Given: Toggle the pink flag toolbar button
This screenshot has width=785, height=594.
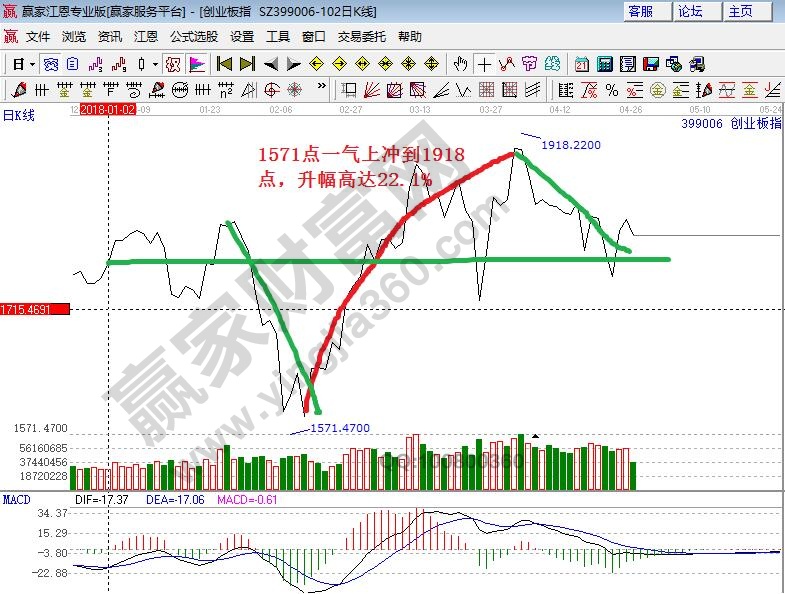Looking at the screenshot, I should tap(197, 64).
